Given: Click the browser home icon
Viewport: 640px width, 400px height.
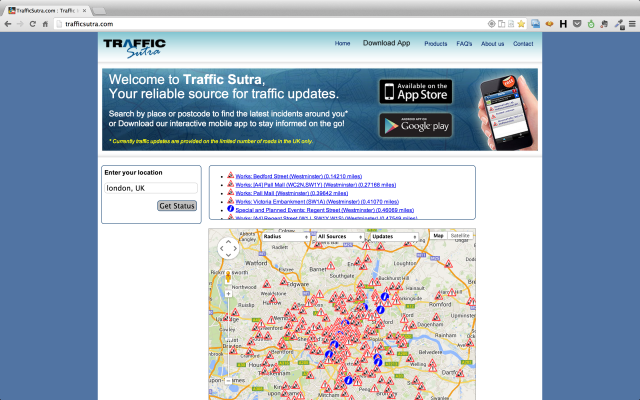Looking at the screenshot, I should click(x=45, y=24).
